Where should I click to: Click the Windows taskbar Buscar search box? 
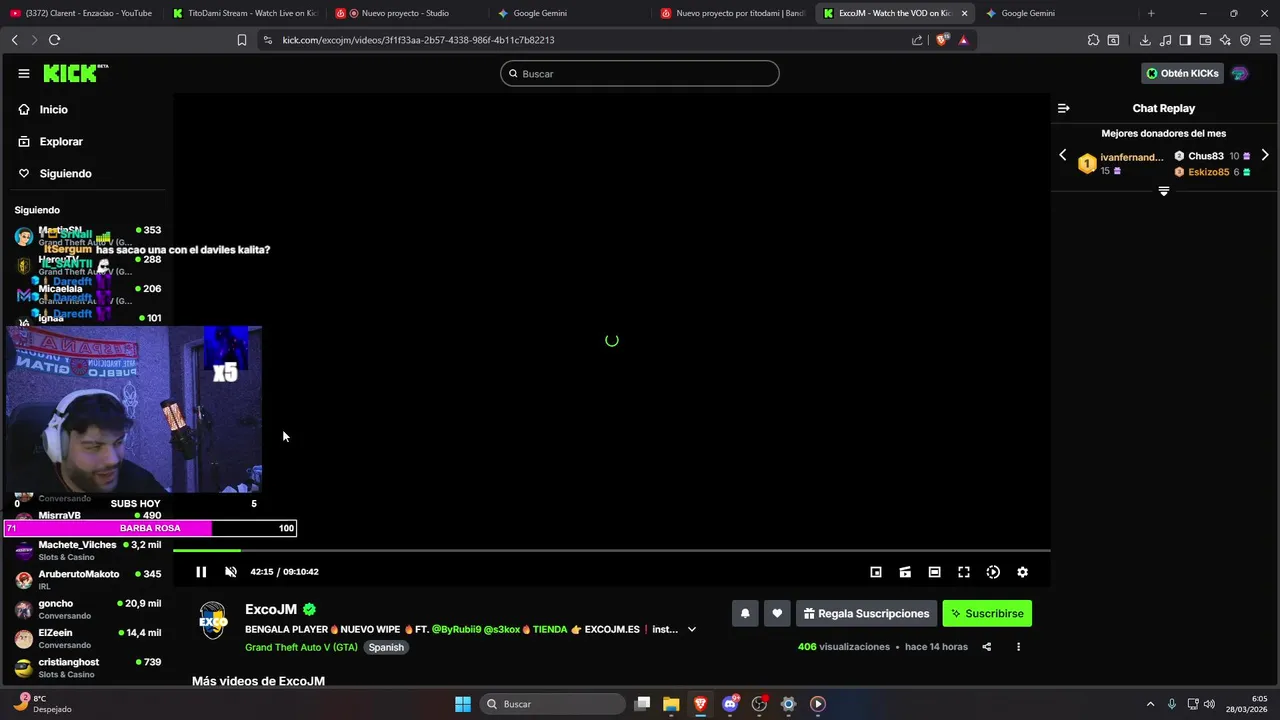[552, 704]
